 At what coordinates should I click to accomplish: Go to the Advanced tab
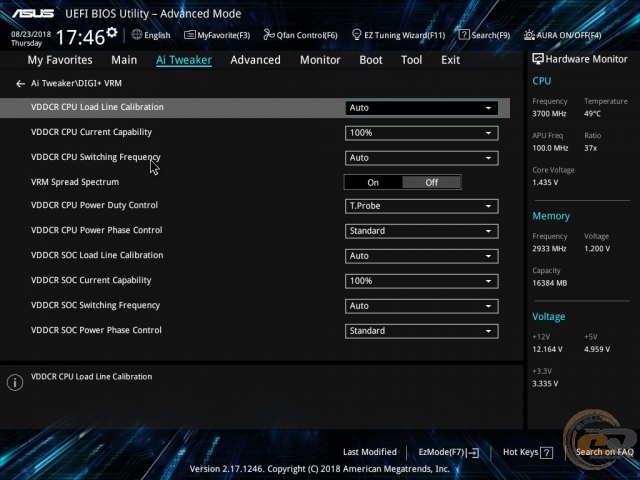pos(256,60)
